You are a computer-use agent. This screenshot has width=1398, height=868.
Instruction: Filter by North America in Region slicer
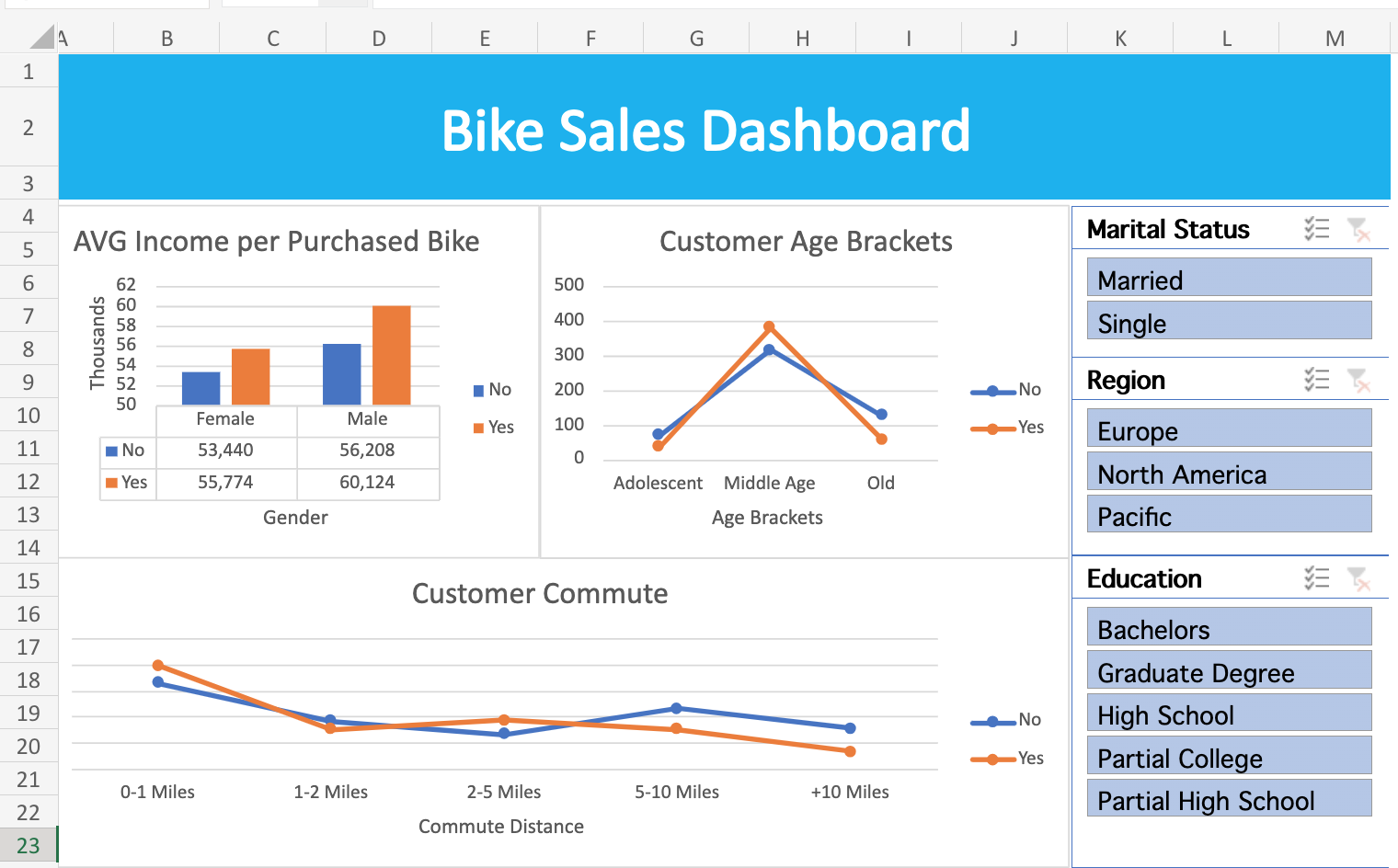pyautogui.click(x=1229, y=472)
